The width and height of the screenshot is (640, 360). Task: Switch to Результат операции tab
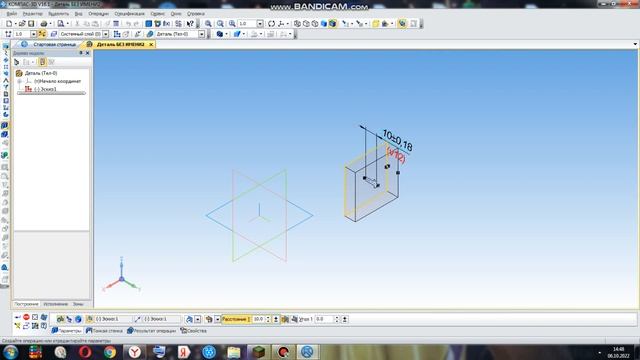151,331
